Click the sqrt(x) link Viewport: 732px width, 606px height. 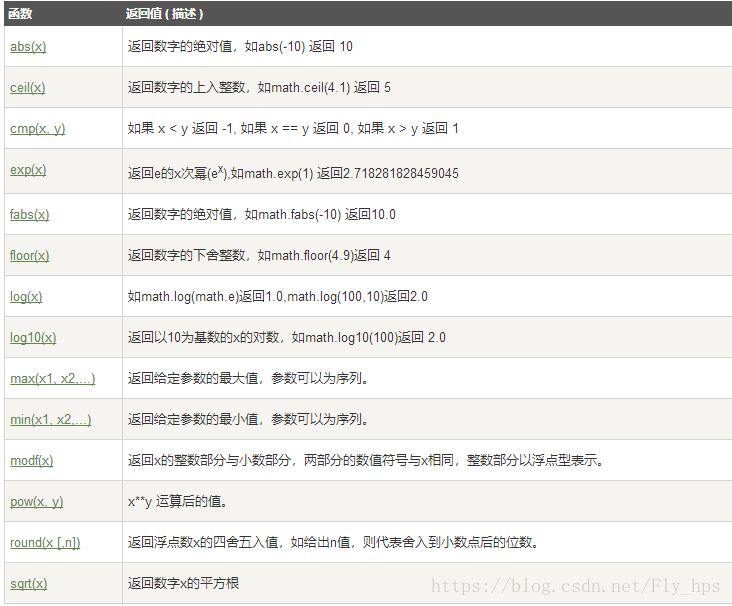[x=28, y=584]
